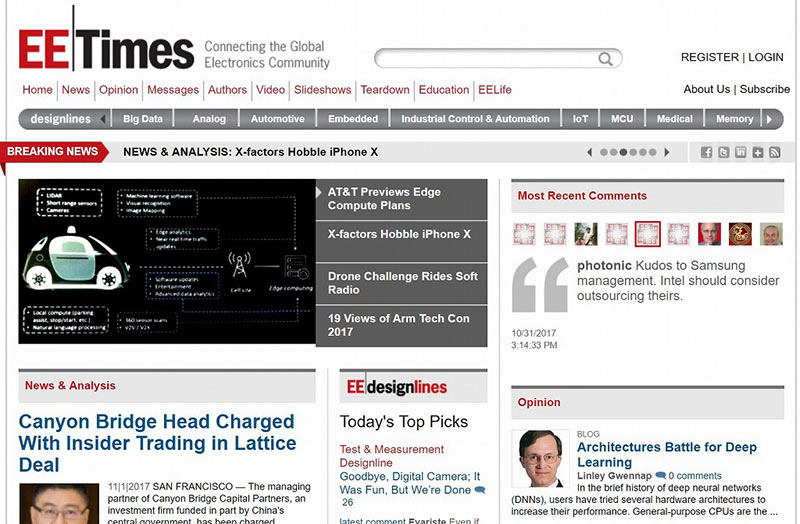The width and height of the screenshot is (800, 524).
Task: Click the search magnifier icon
Action: coord(606,59)
